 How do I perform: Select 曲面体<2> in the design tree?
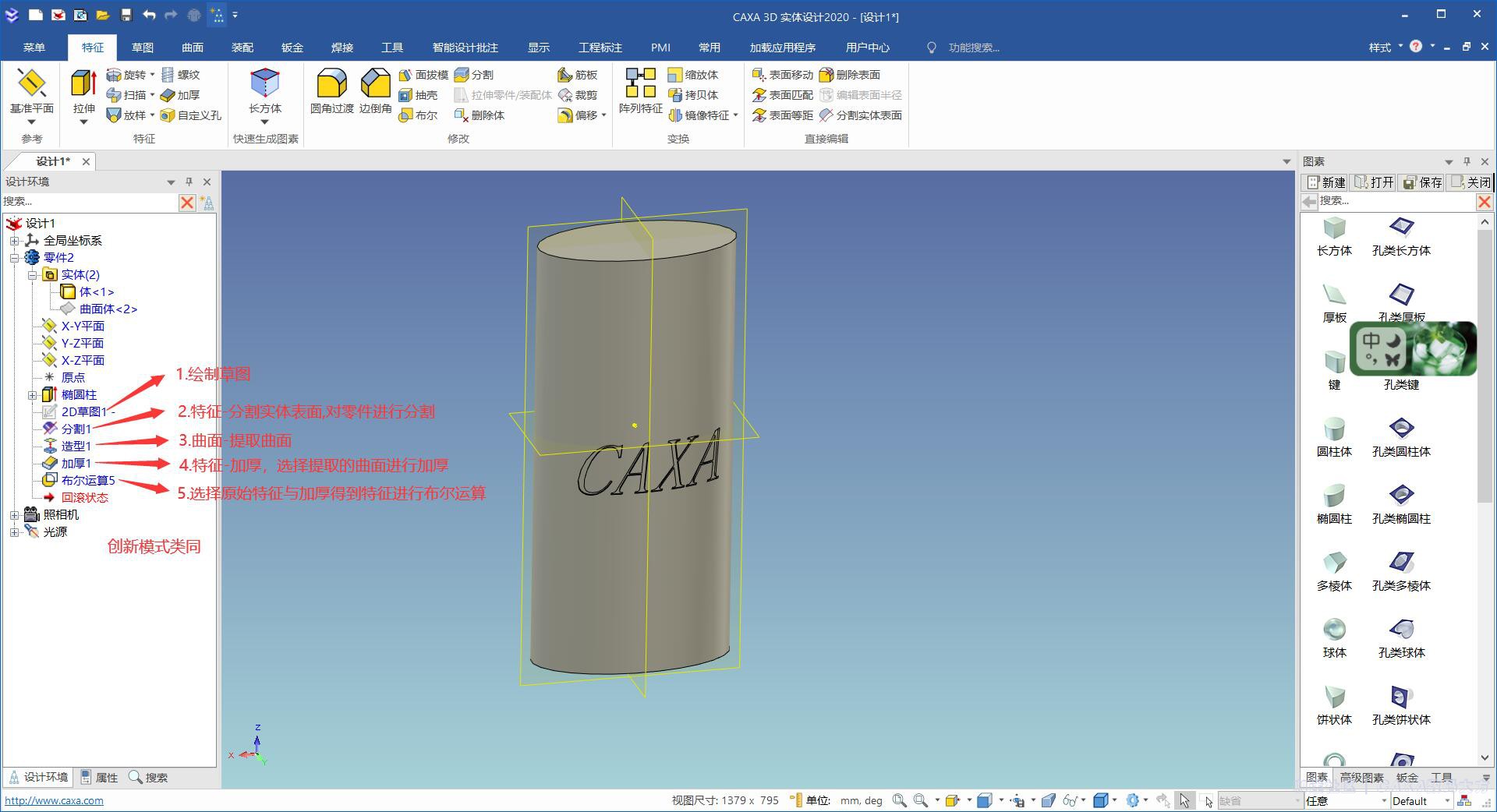click(108, 309)
